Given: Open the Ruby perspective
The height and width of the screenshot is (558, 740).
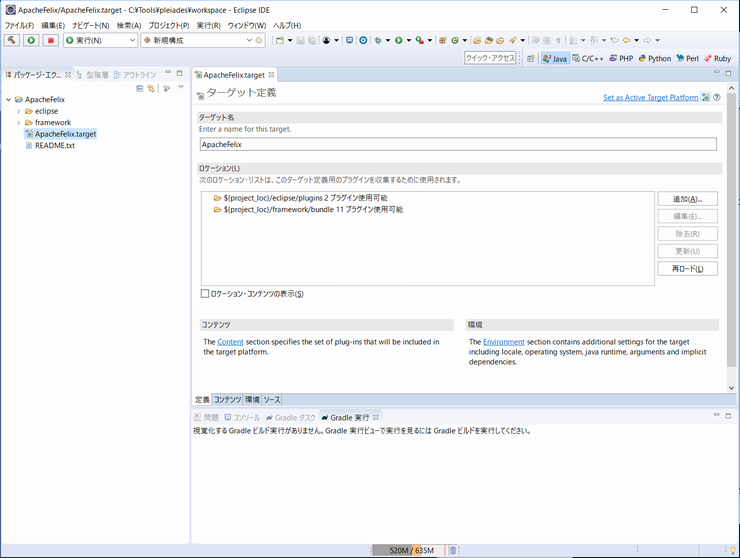Looking at the screenshot, I should click(716, 59).
